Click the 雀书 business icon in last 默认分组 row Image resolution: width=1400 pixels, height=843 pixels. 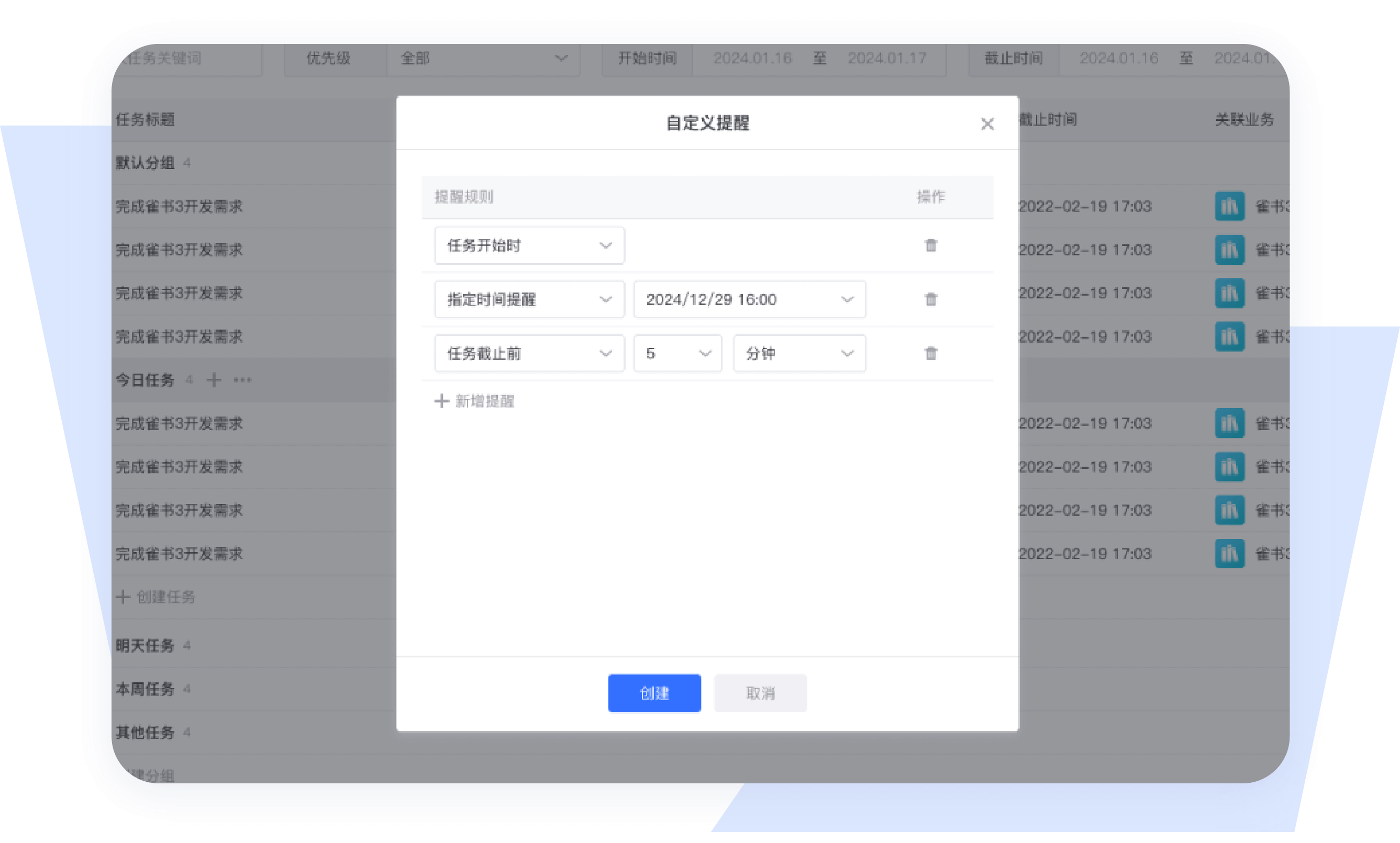pos(1229,336)
